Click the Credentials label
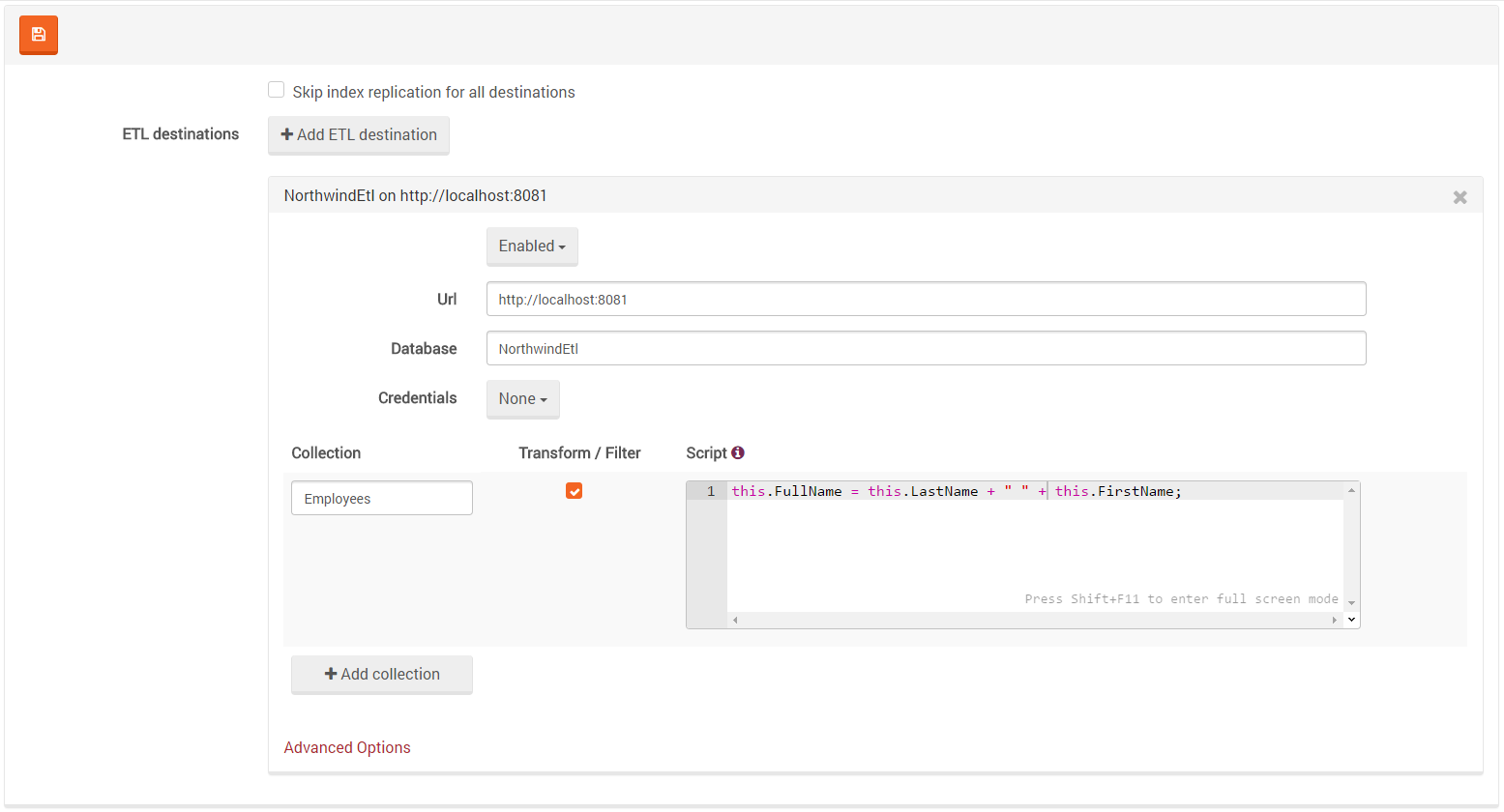The width and height of the screenshot is (1504, 812). point(417,398)
